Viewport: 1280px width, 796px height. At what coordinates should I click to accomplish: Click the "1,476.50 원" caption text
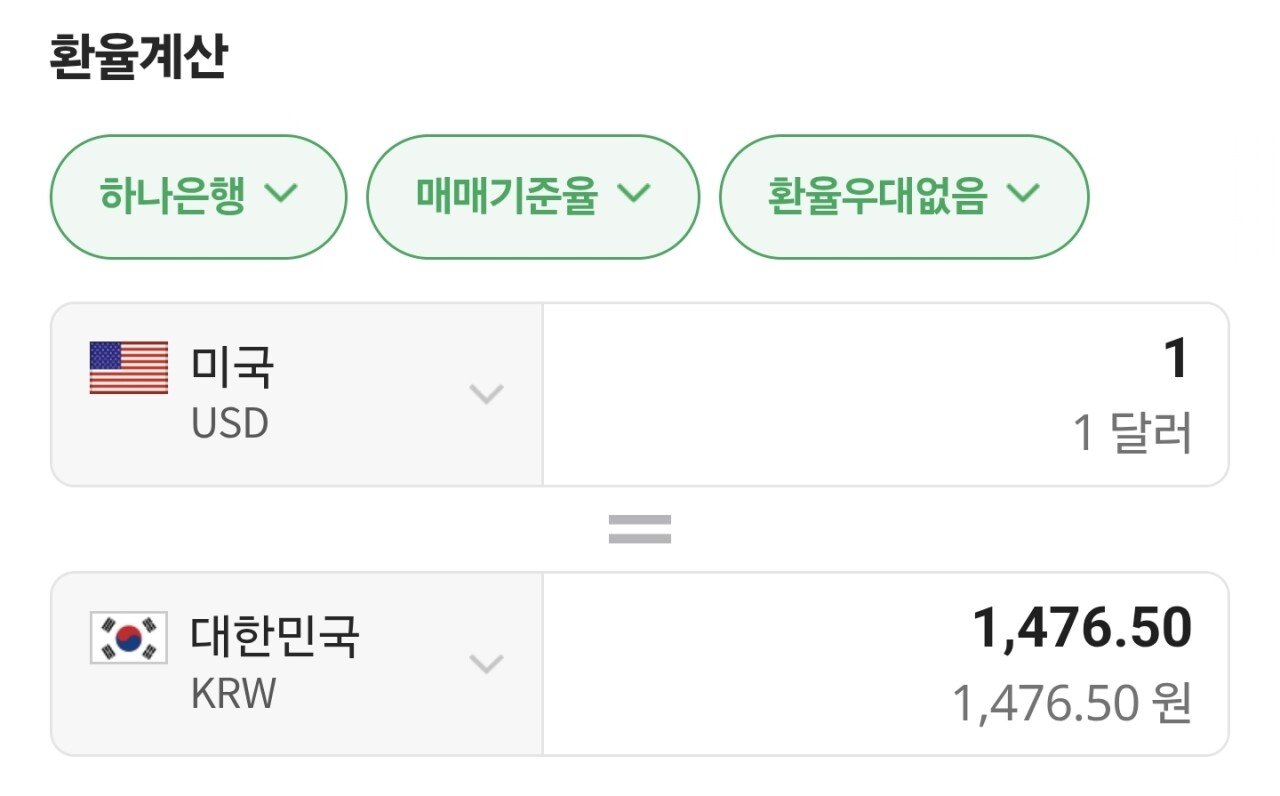pos(1071,704)
